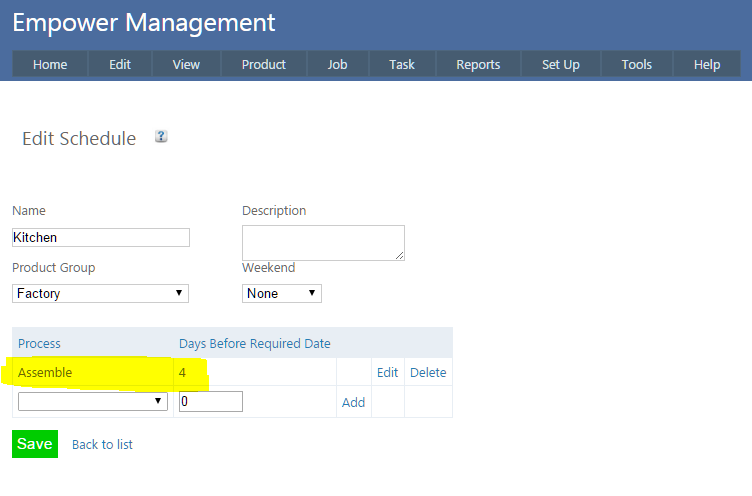The height and width of the screenshot is (496, 752).
Task: Focus the Days Before Required Date input
Action: point(210,401)
